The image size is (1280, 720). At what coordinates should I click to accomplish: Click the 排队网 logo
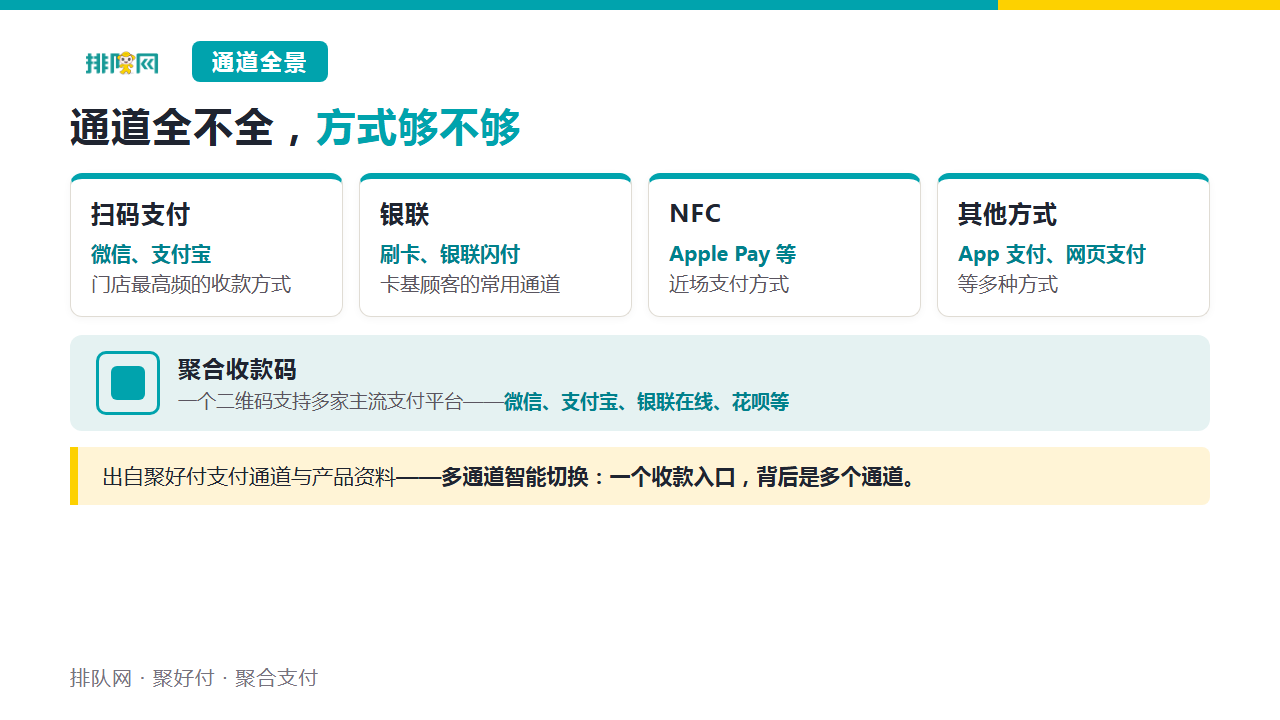coord(121,63)
